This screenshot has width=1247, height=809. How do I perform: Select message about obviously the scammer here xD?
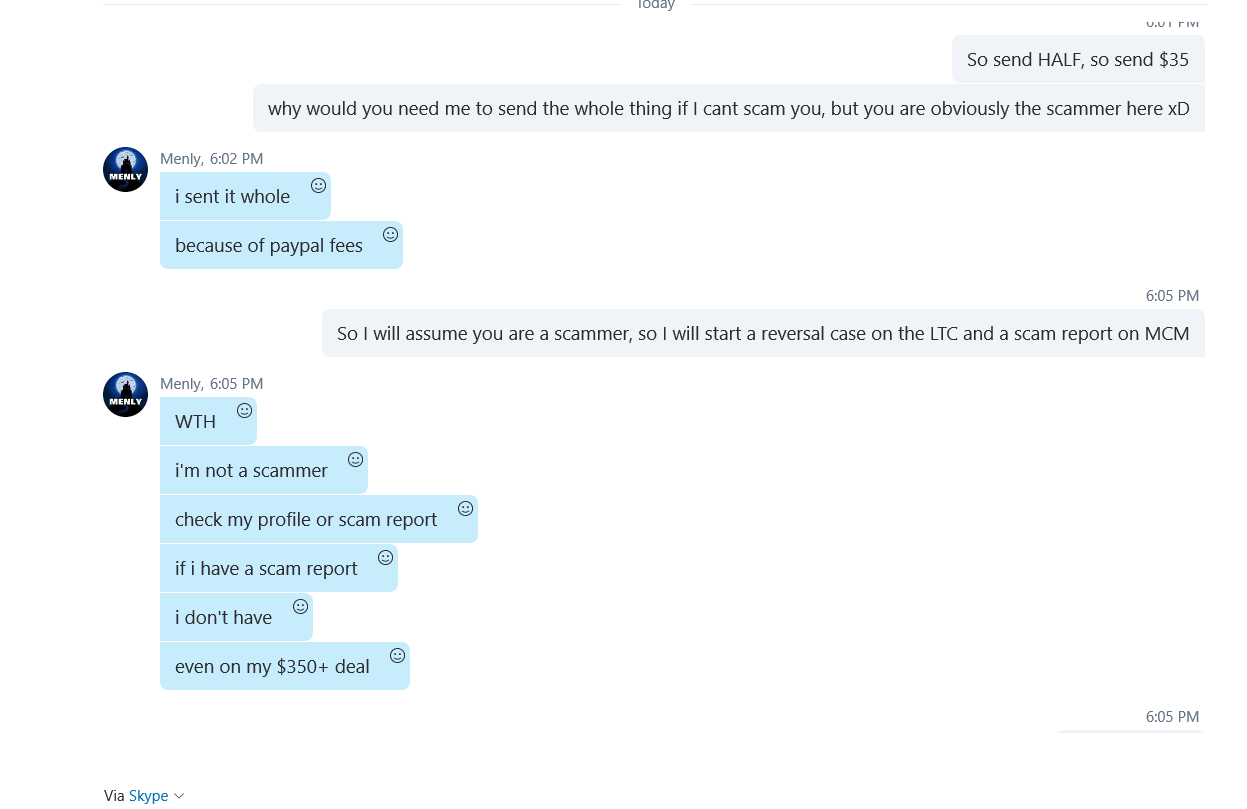click(x=729, y=108)
